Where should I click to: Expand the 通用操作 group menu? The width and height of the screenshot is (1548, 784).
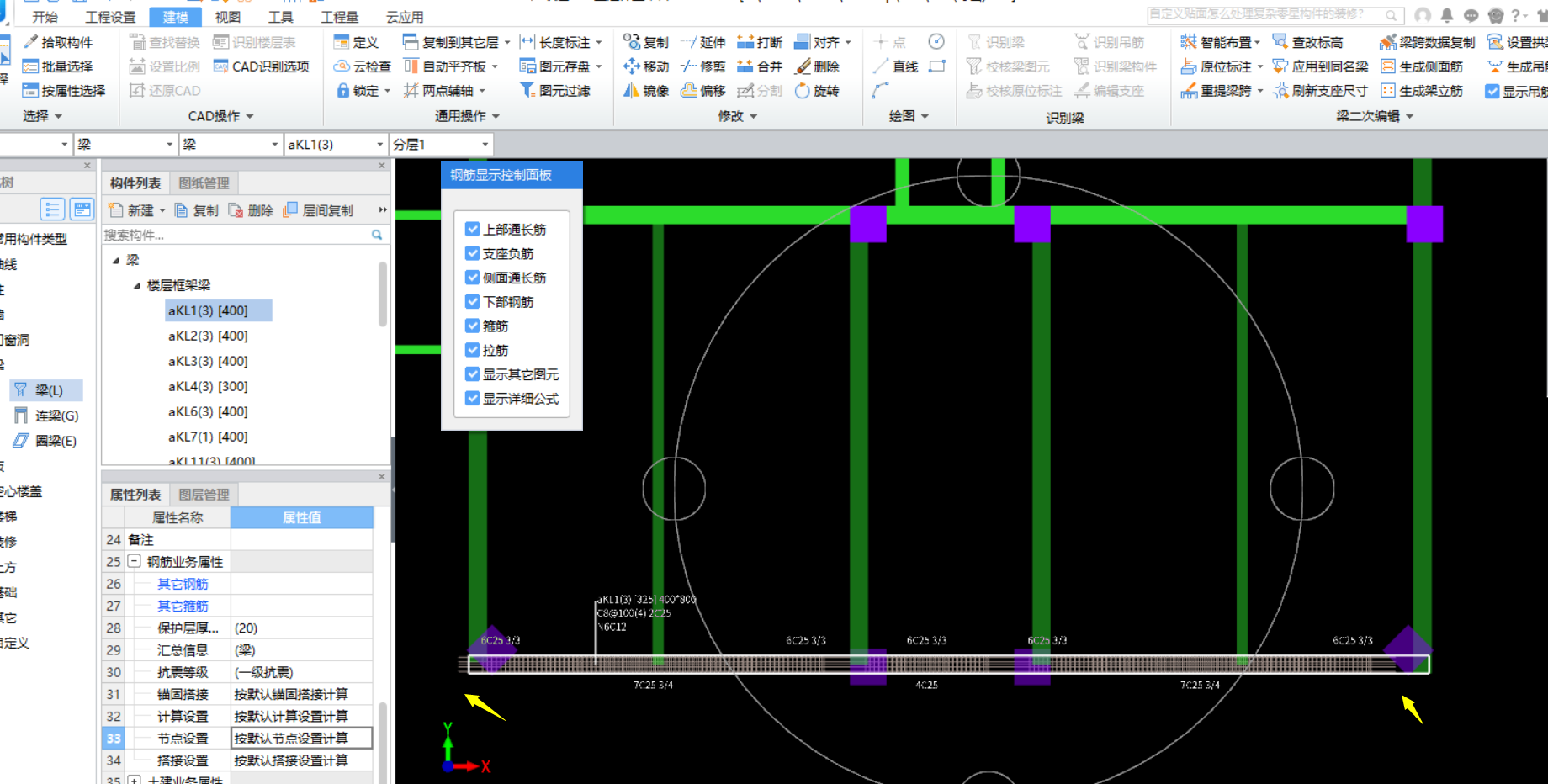point(467,116)
